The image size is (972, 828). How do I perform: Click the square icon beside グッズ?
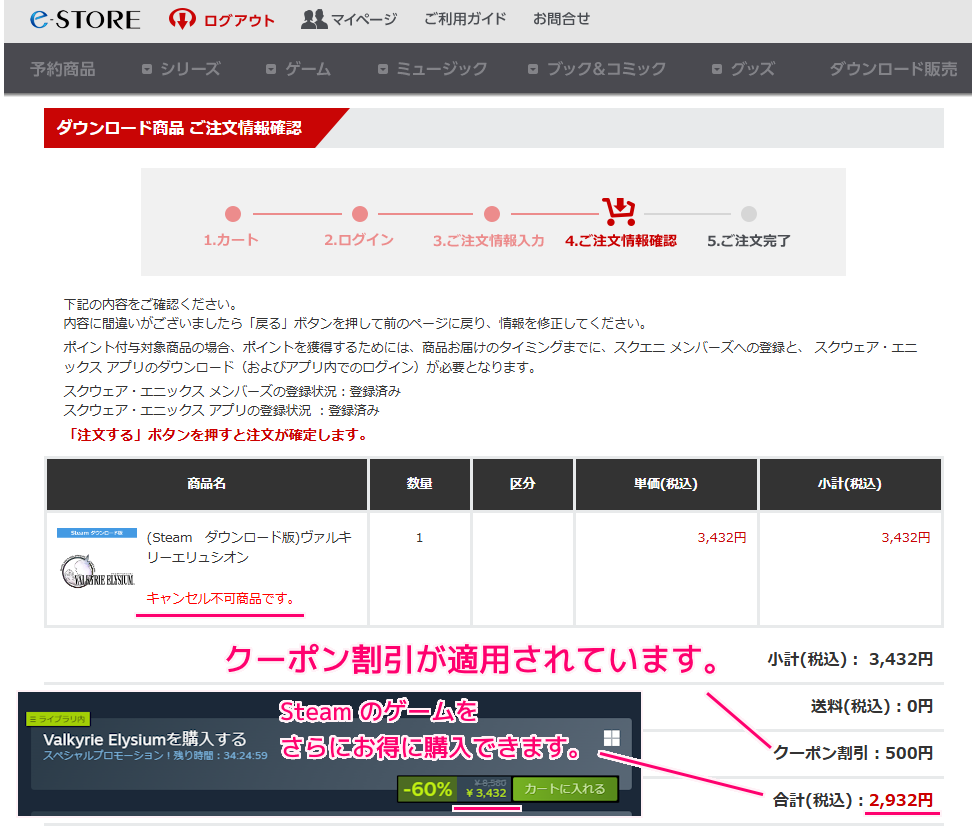(x=716, y=69)
